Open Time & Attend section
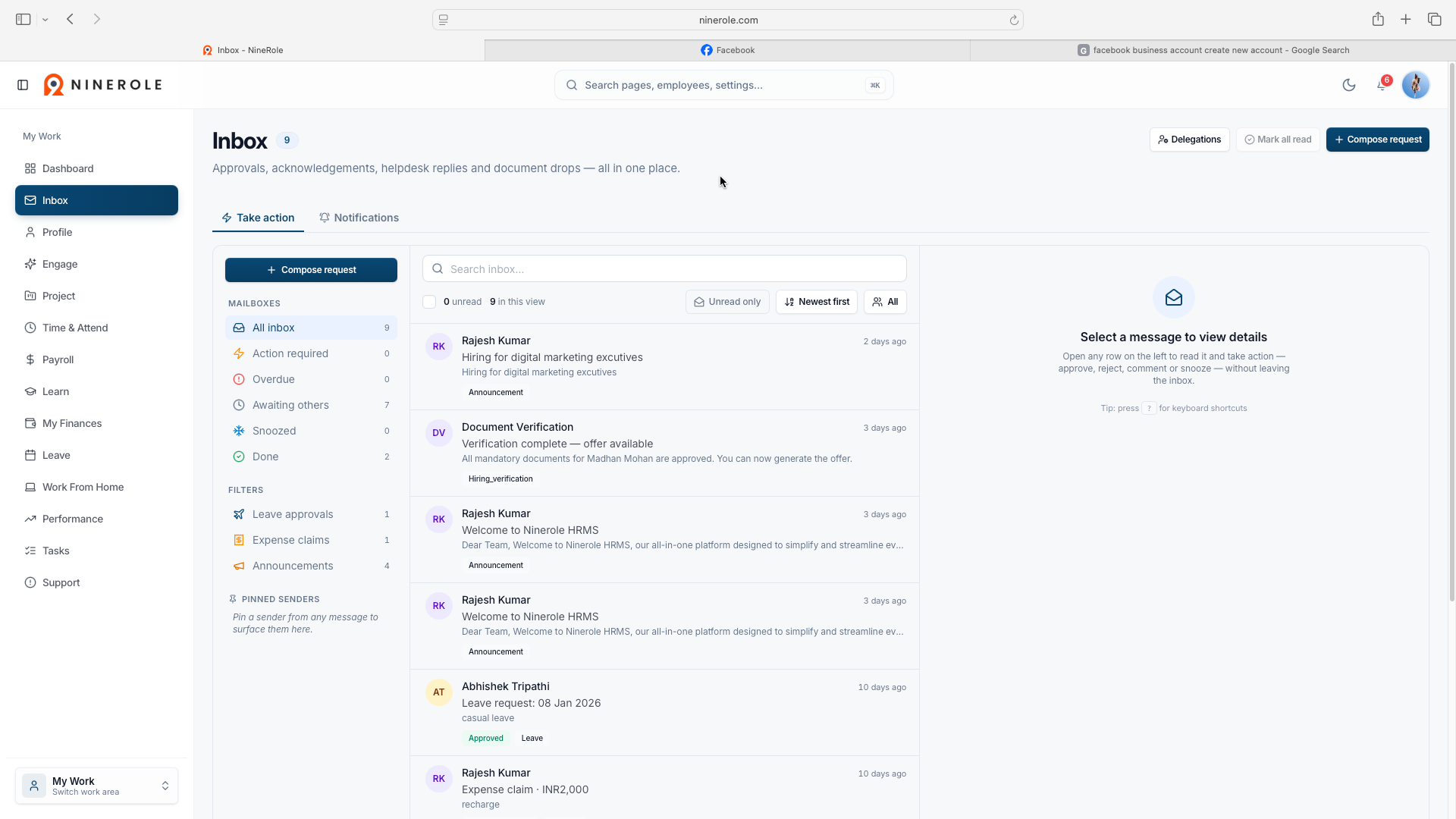The width and height of the screenshot is (1456, 819). (96, 328)
